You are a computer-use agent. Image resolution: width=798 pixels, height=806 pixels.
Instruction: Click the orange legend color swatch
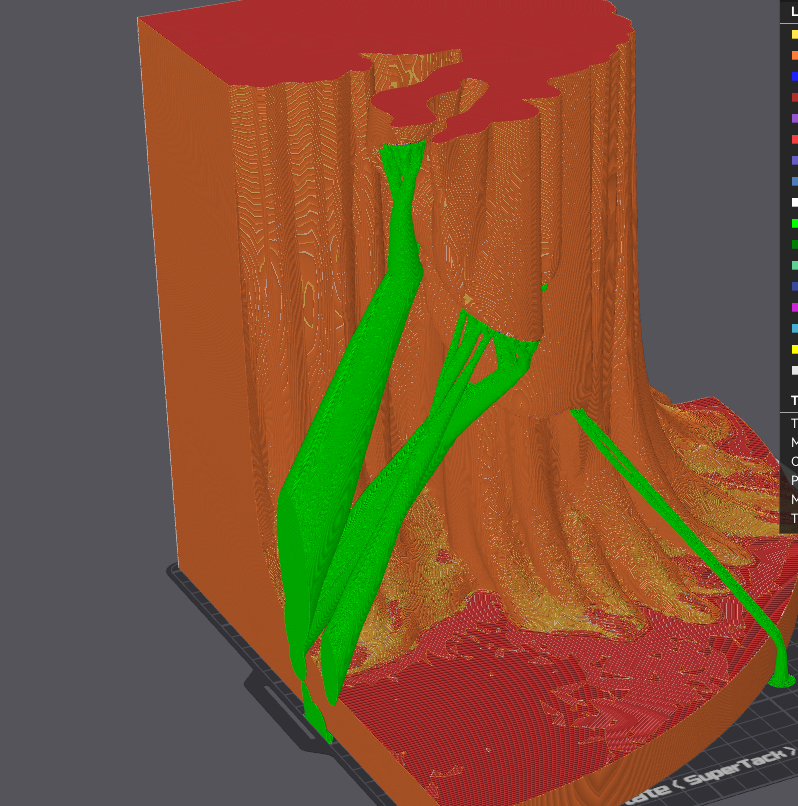click(x=795, y=56)
